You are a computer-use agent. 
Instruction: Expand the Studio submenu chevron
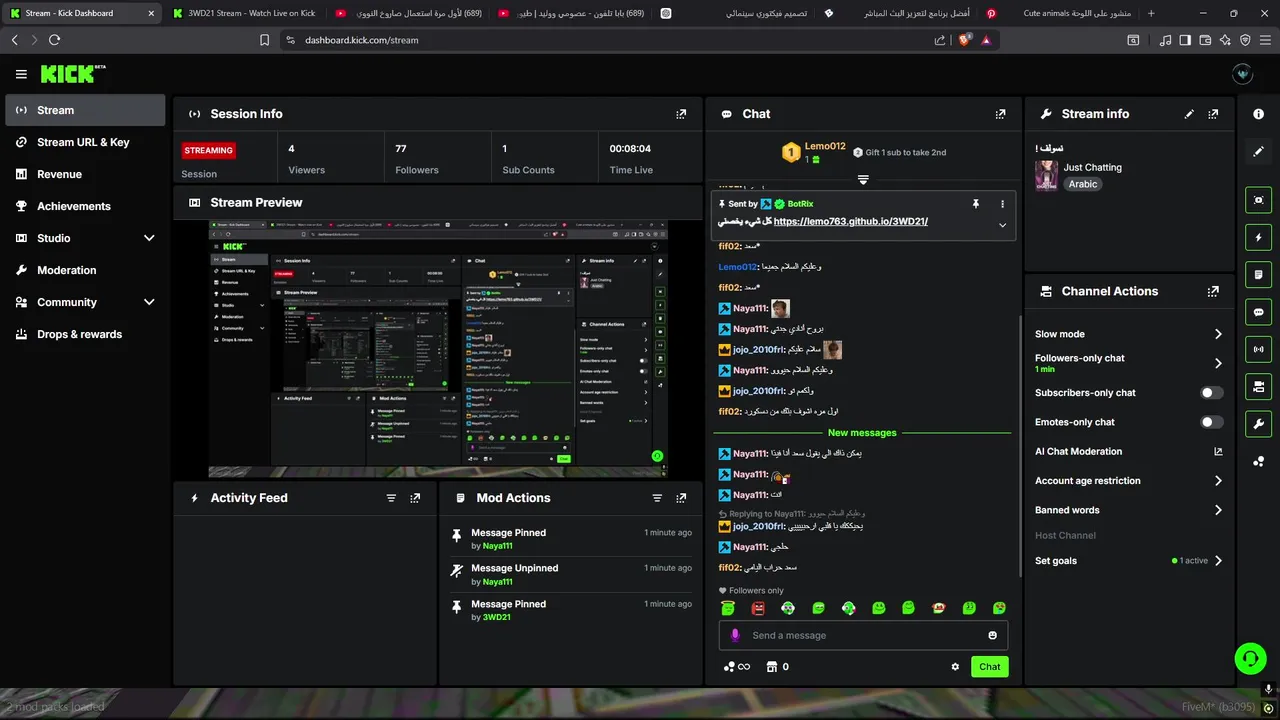(149, 238)
